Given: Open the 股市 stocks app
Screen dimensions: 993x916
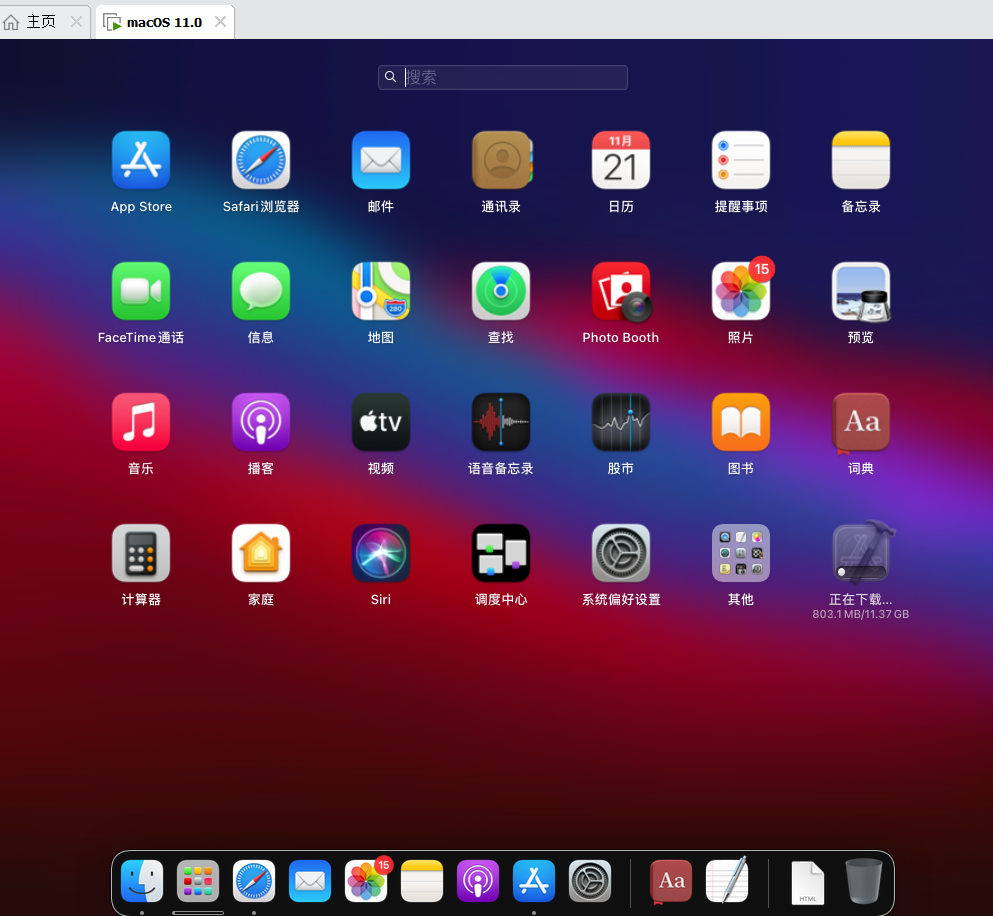Looking at the screenshot, I should (x=621, y=423).
